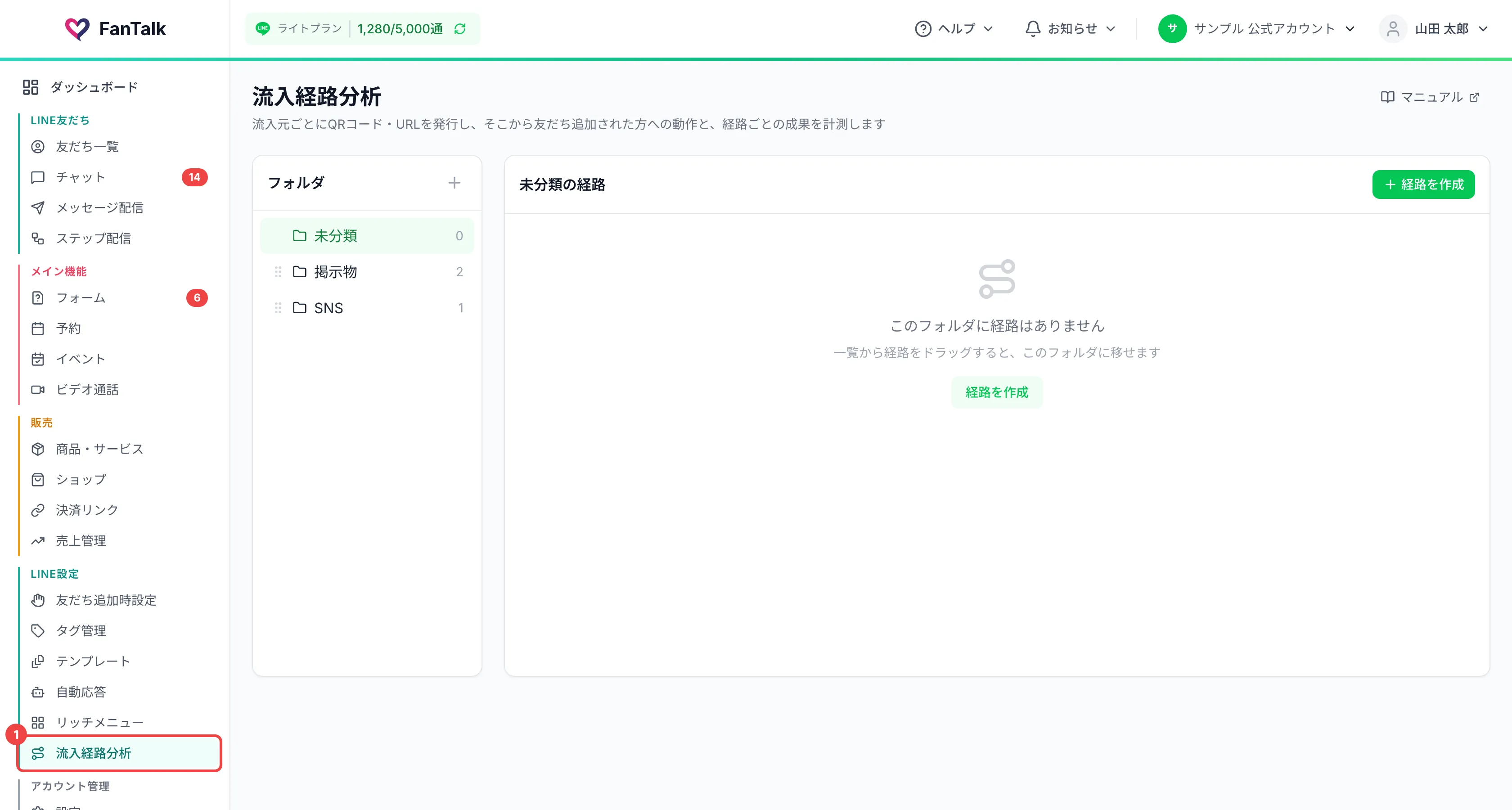This screenshot has height=810, width=1512.
Task: Open テンプレート in sidebar
Action: [119, 661]
